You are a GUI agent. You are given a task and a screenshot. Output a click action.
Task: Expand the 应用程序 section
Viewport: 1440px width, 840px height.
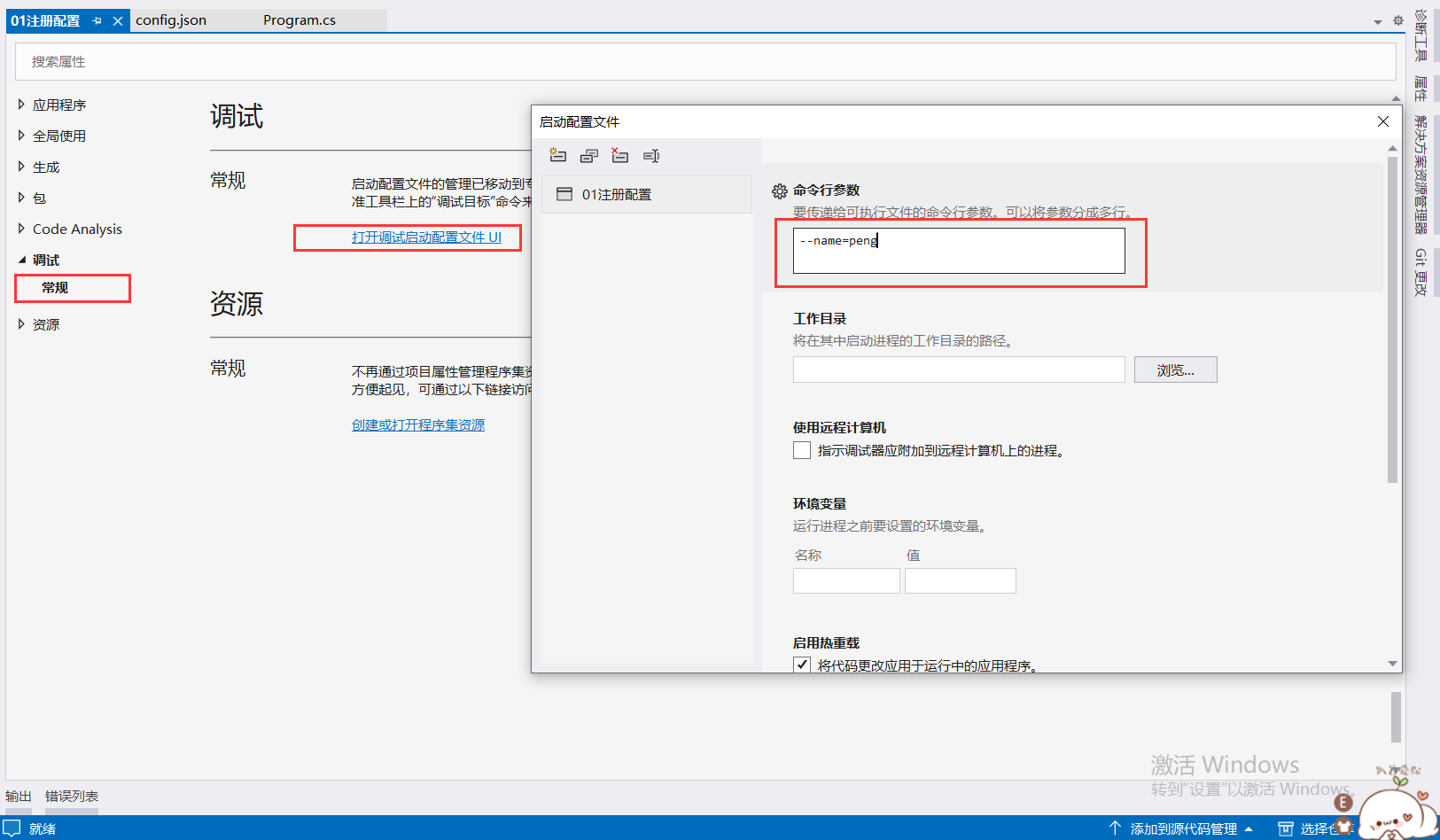pyautogui.click(x=21, y=105)
